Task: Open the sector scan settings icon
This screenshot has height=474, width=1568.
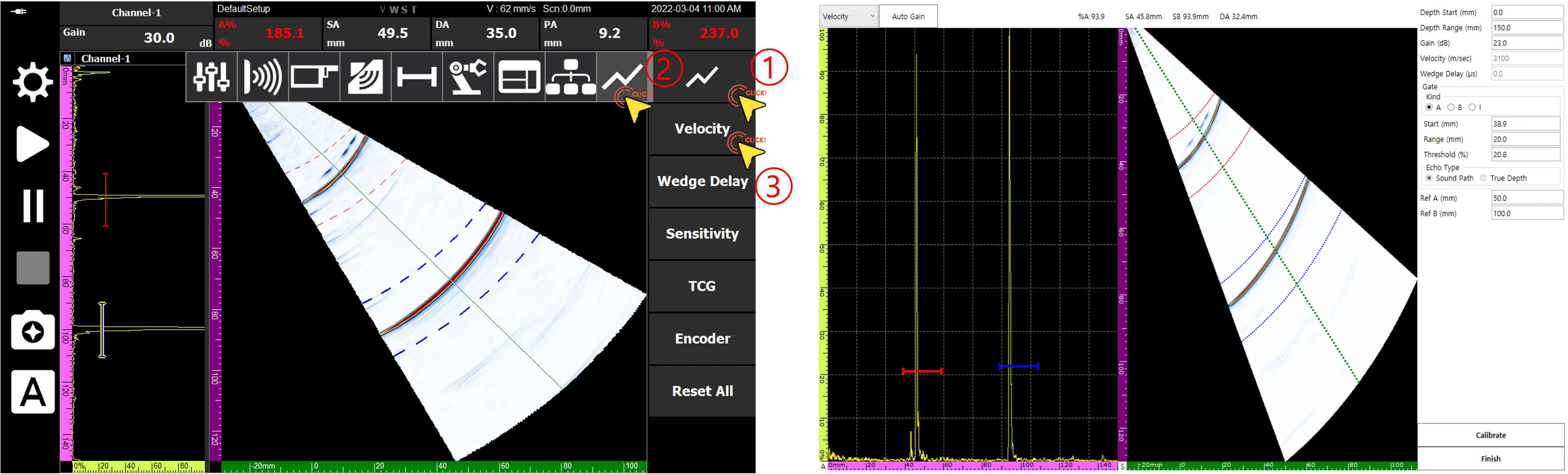Action: coord(365,77)
